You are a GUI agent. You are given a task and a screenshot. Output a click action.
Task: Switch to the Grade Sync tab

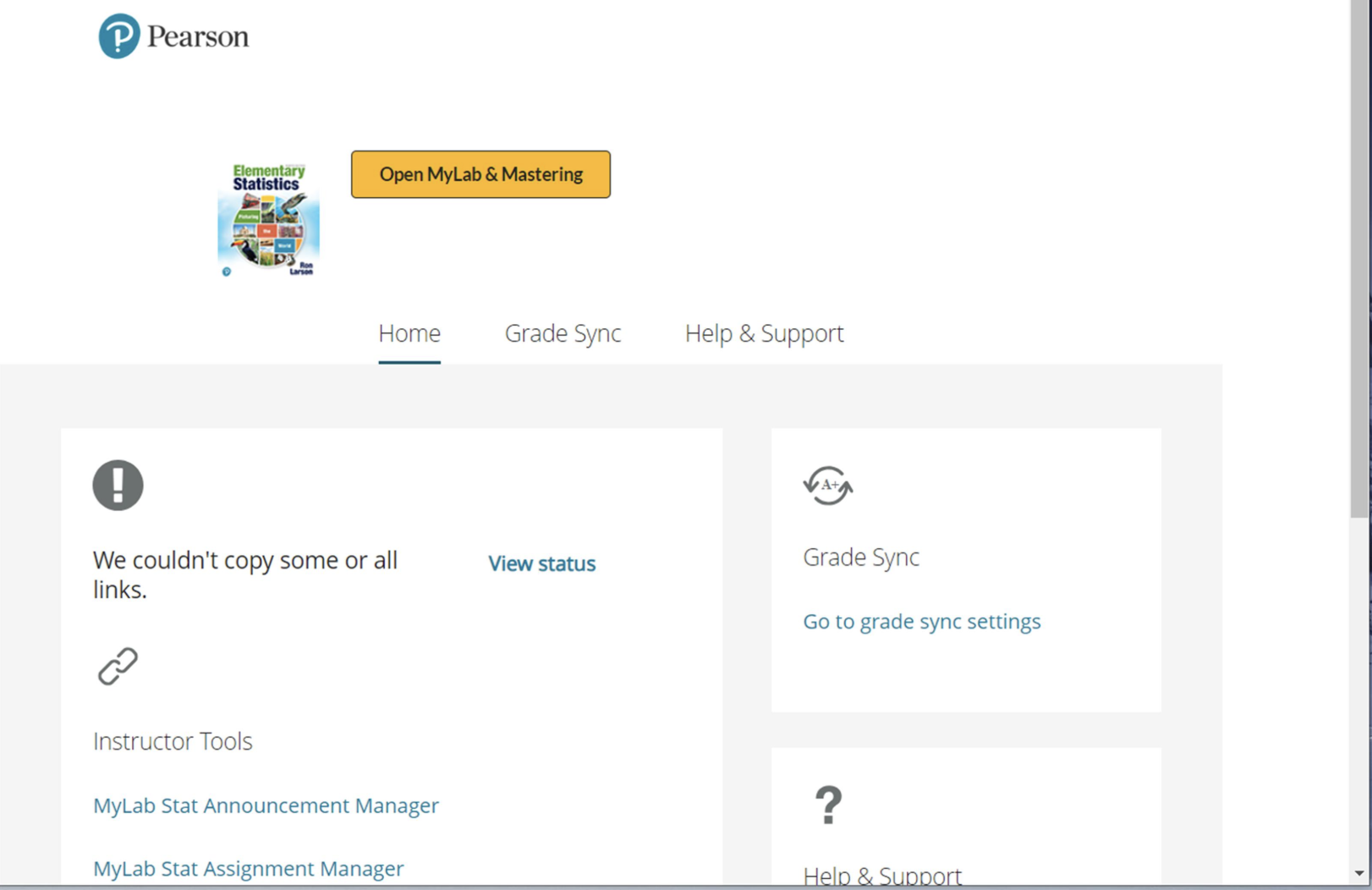click(563, 333)
